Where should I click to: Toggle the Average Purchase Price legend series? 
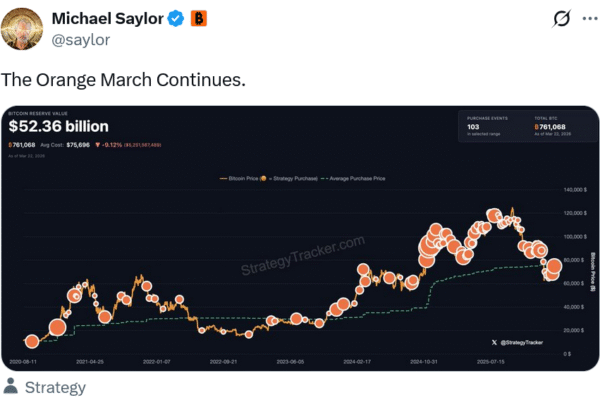[356, 178]
